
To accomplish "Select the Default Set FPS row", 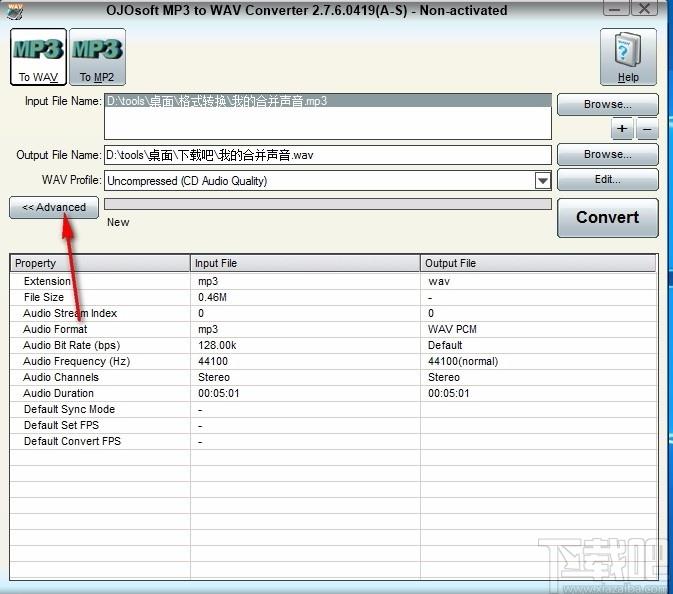I will (x=333, y=425).
